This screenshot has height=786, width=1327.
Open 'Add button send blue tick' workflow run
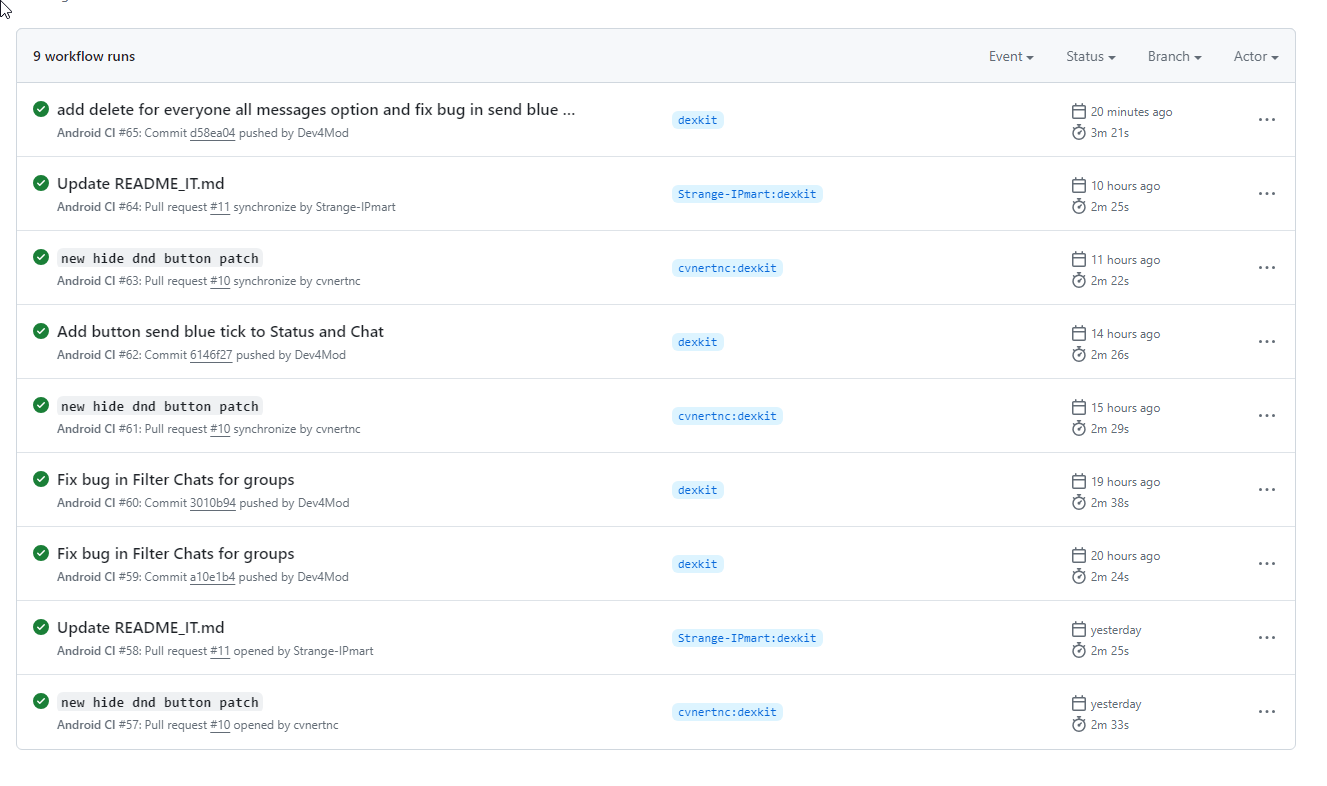tap(220, 332)
